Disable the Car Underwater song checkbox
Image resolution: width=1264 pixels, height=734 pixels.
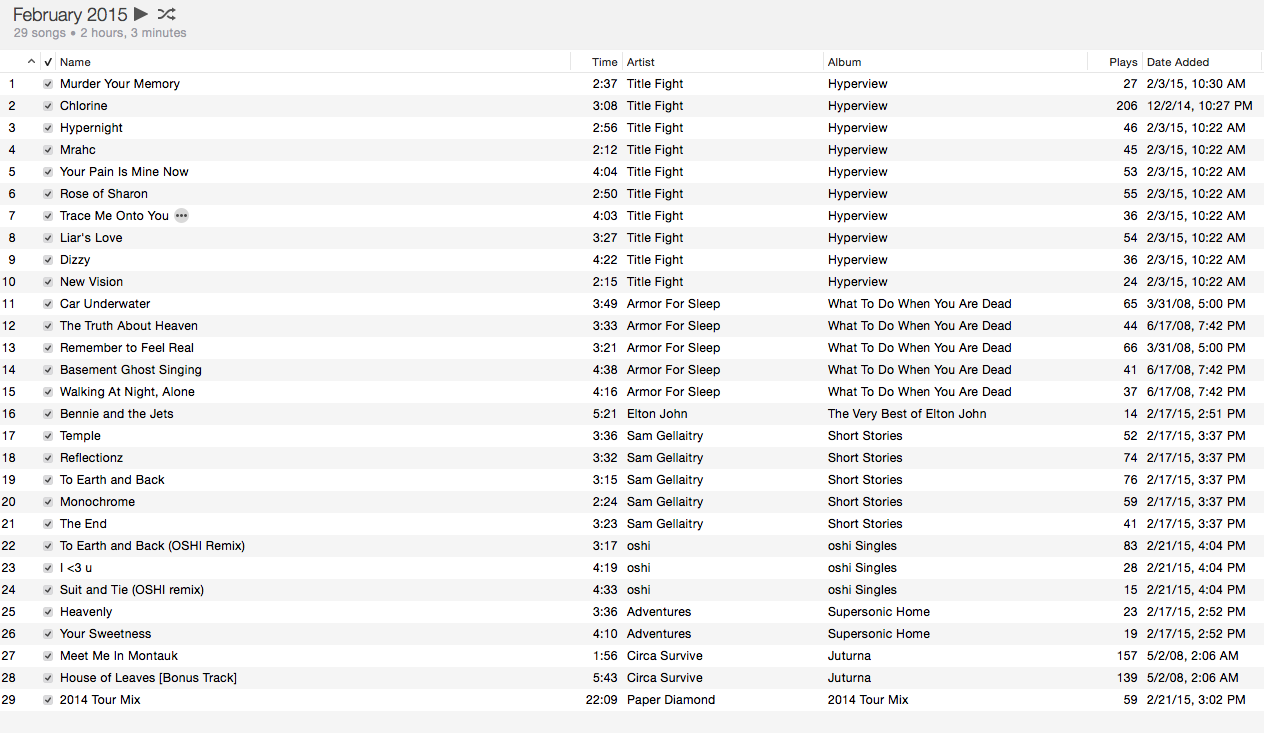[48, 304]
